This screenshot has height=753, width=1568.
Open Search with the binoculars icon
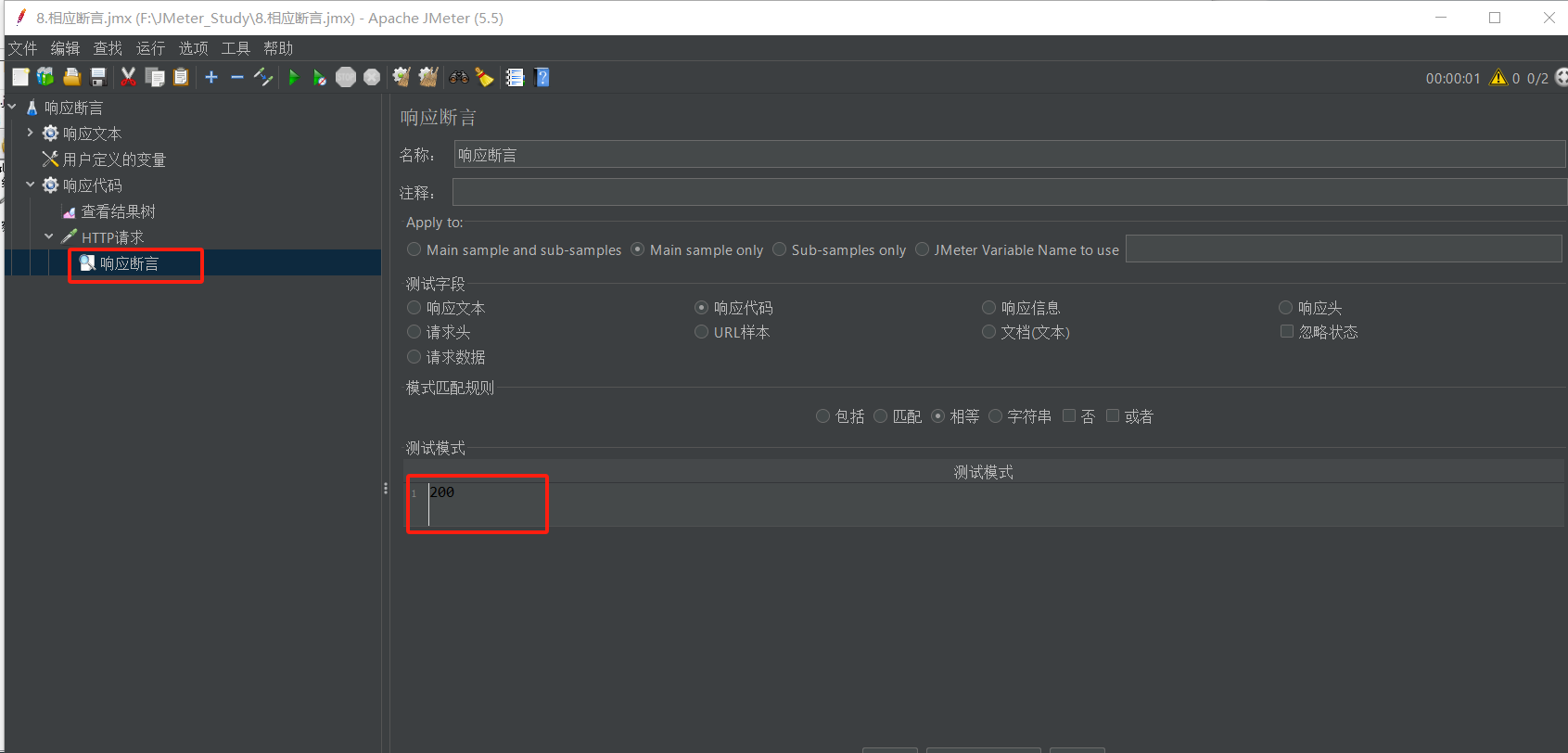[459, 77]
